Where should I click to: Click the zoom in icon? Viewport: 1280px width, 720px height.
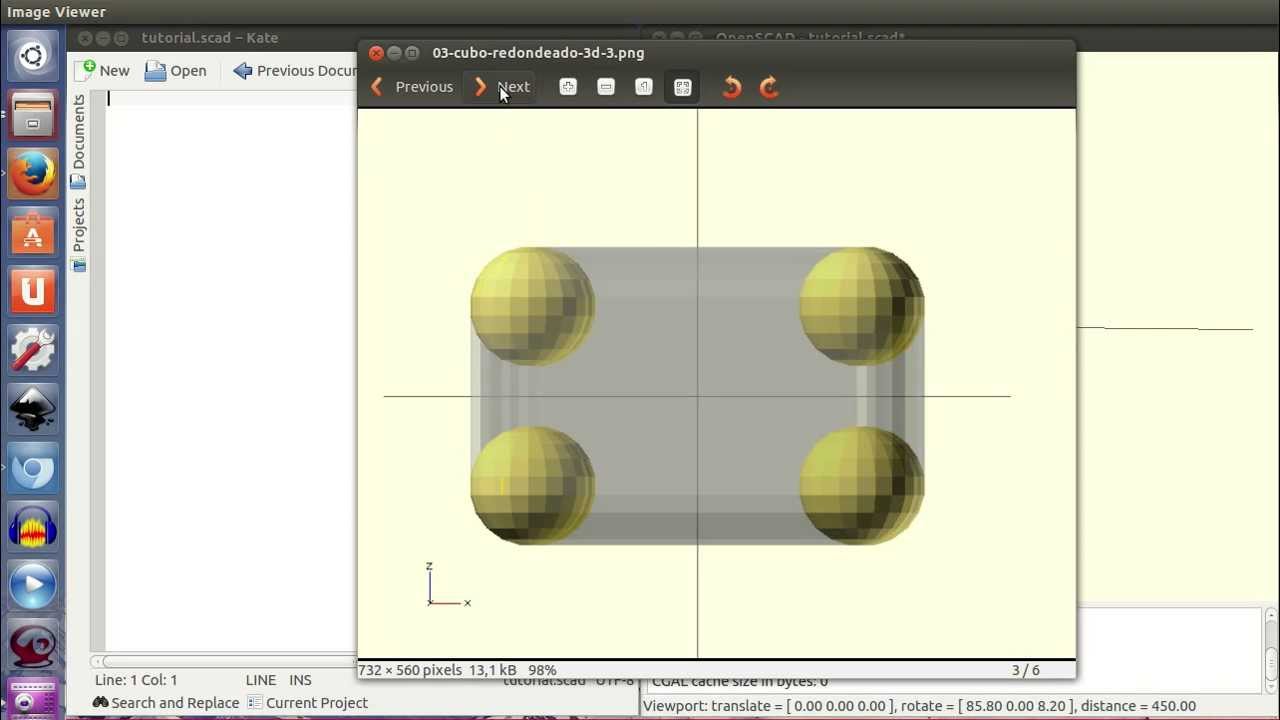568,87
